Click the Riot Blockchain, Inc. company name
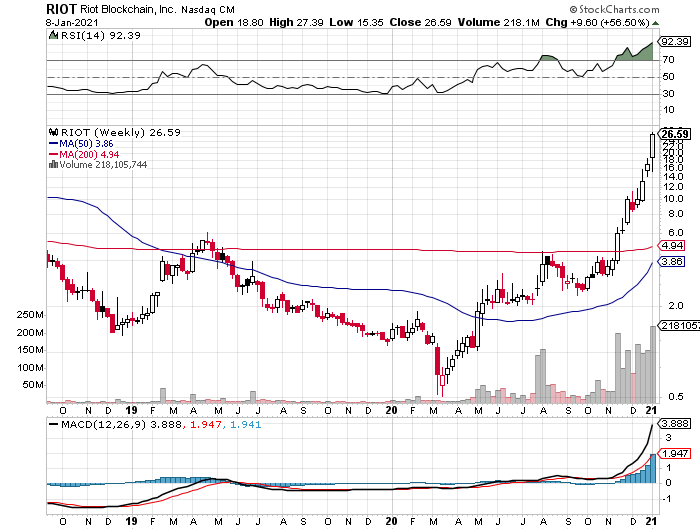Viewport: 700px width, 530px height. [129, 9]
